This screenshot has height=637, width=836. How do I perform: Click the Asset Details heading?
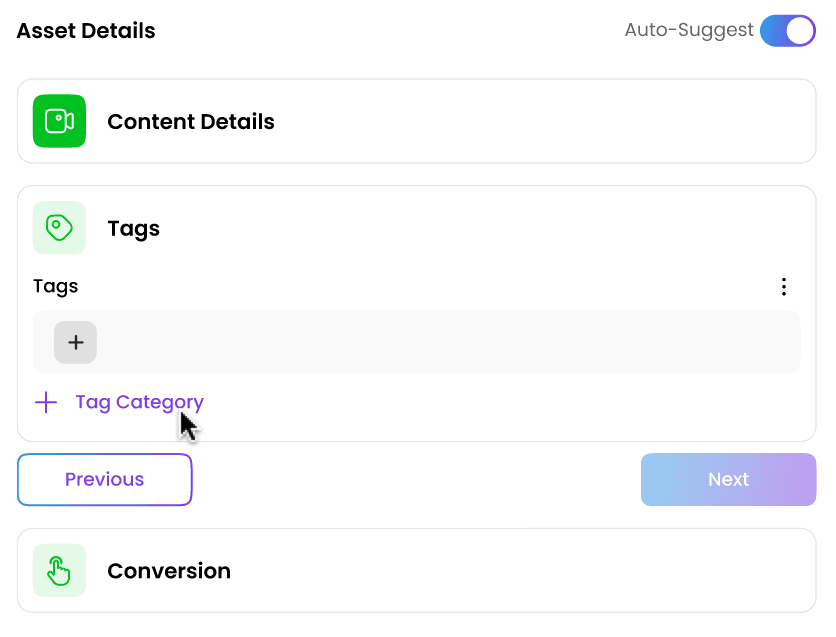click(x=86, y=30)
